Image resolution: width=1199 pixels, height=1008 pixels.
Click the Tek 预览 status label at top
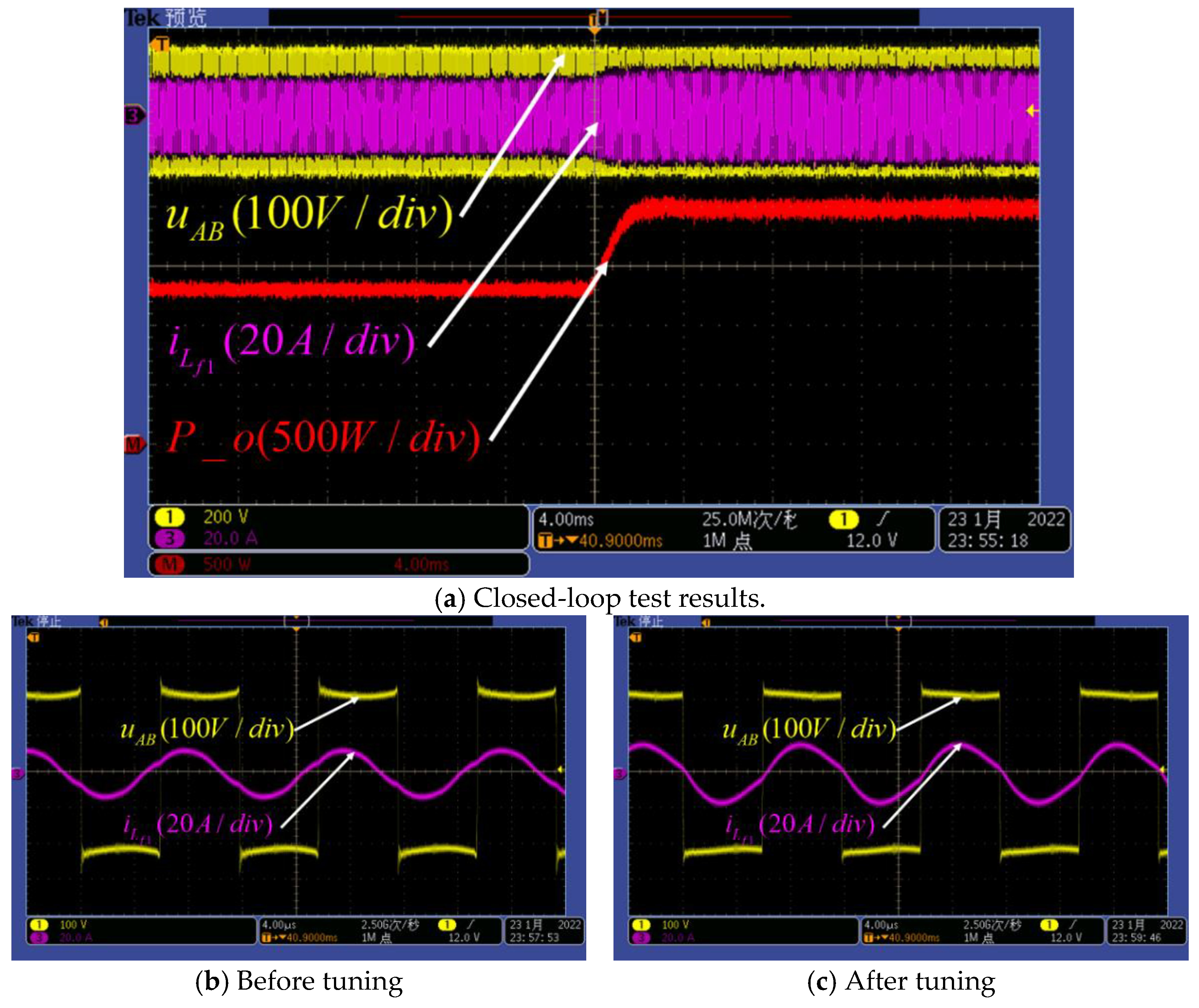click(x=166, y=18)
